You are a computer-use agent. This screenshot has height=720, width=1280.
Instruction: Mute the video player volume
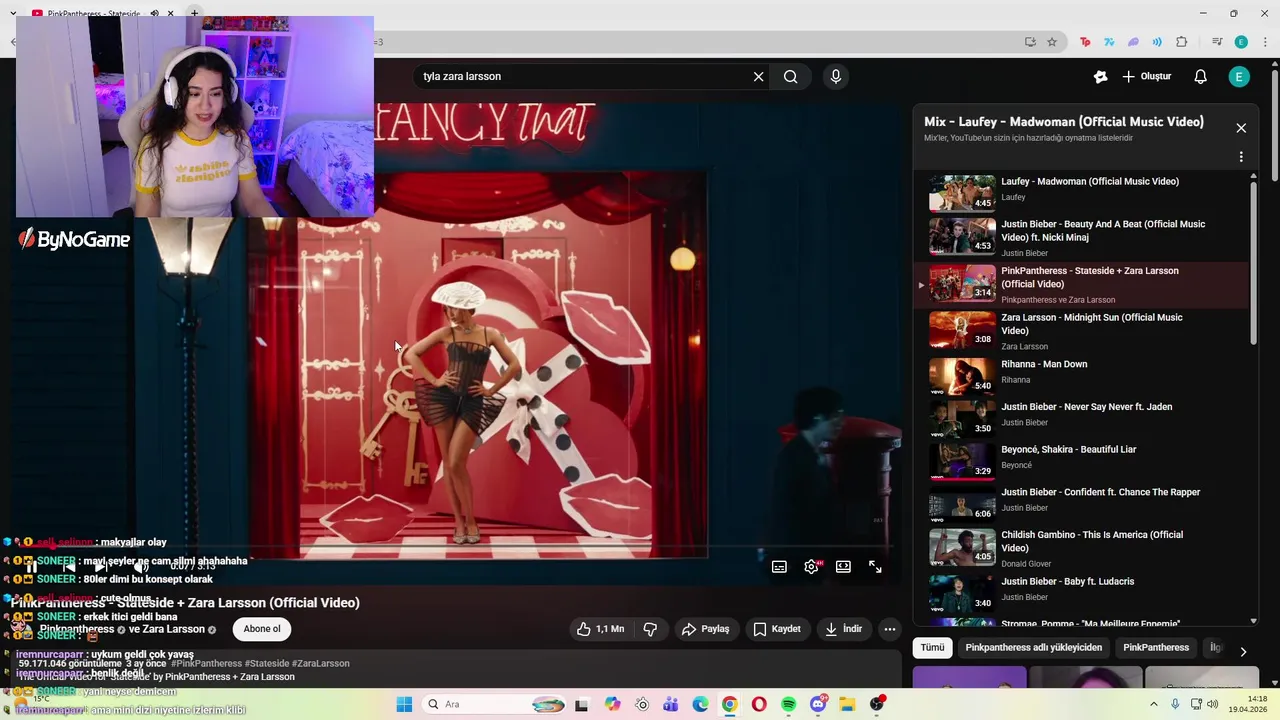[141, 567]
